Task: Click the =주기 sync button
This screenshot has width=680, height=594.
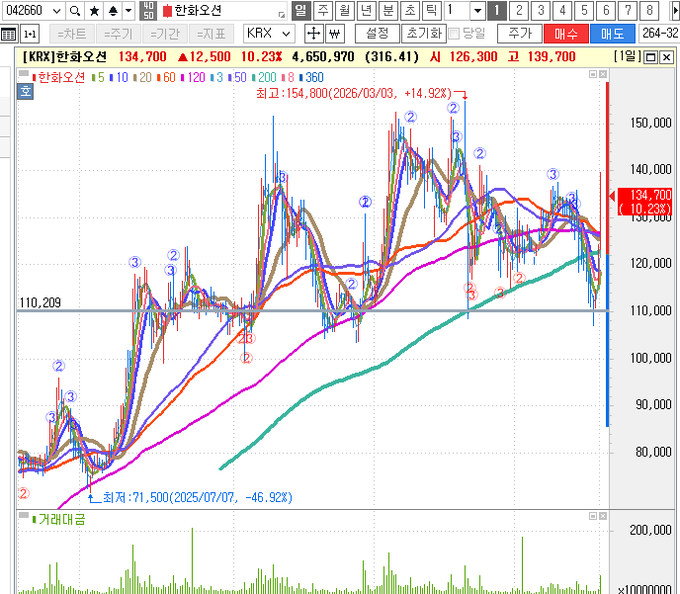Action: (118, 34)
